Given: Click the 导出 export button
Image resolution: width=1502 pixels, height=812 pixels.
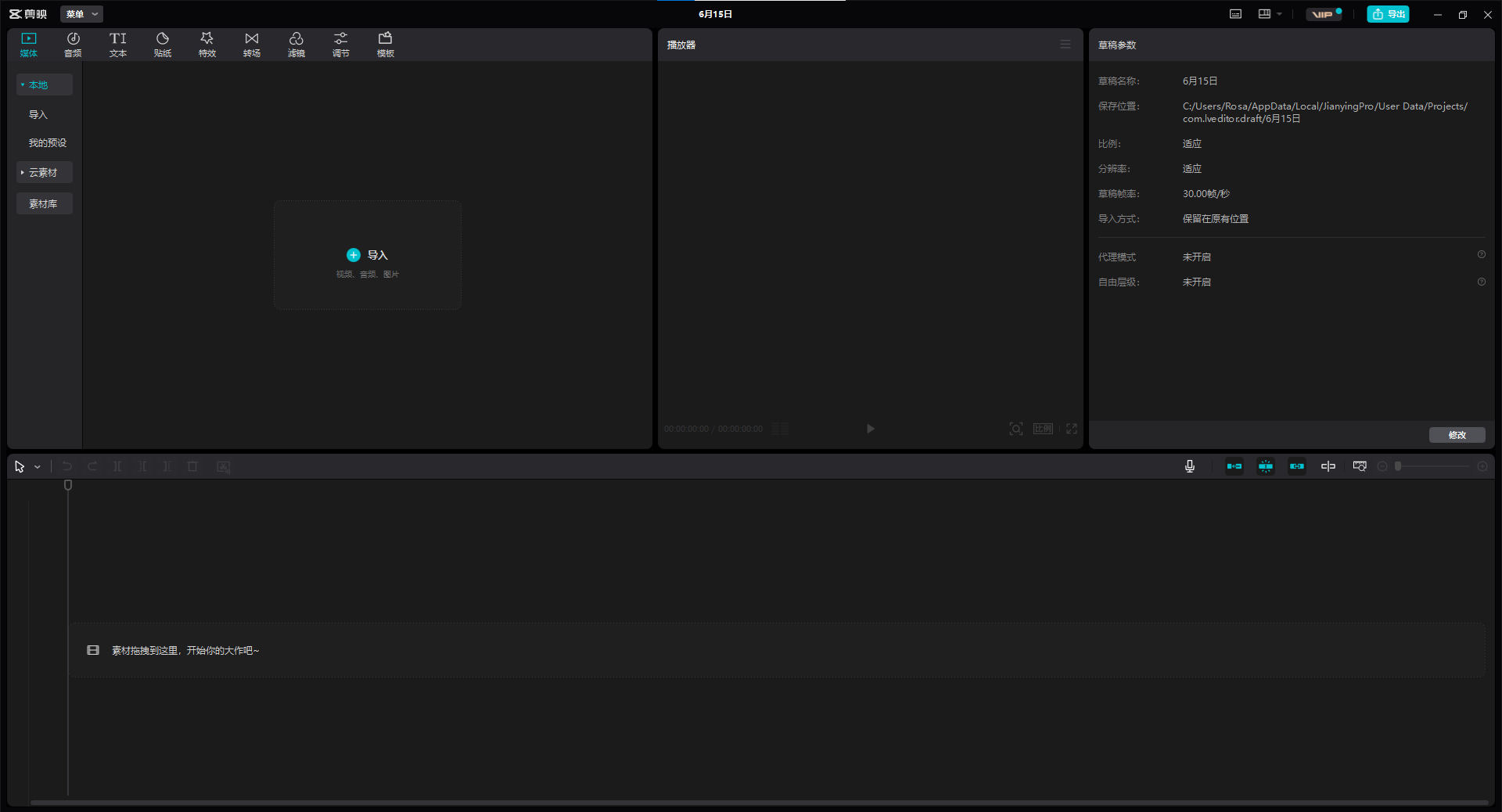Looking at the screenshot, I should click(x=1388, y=14).
